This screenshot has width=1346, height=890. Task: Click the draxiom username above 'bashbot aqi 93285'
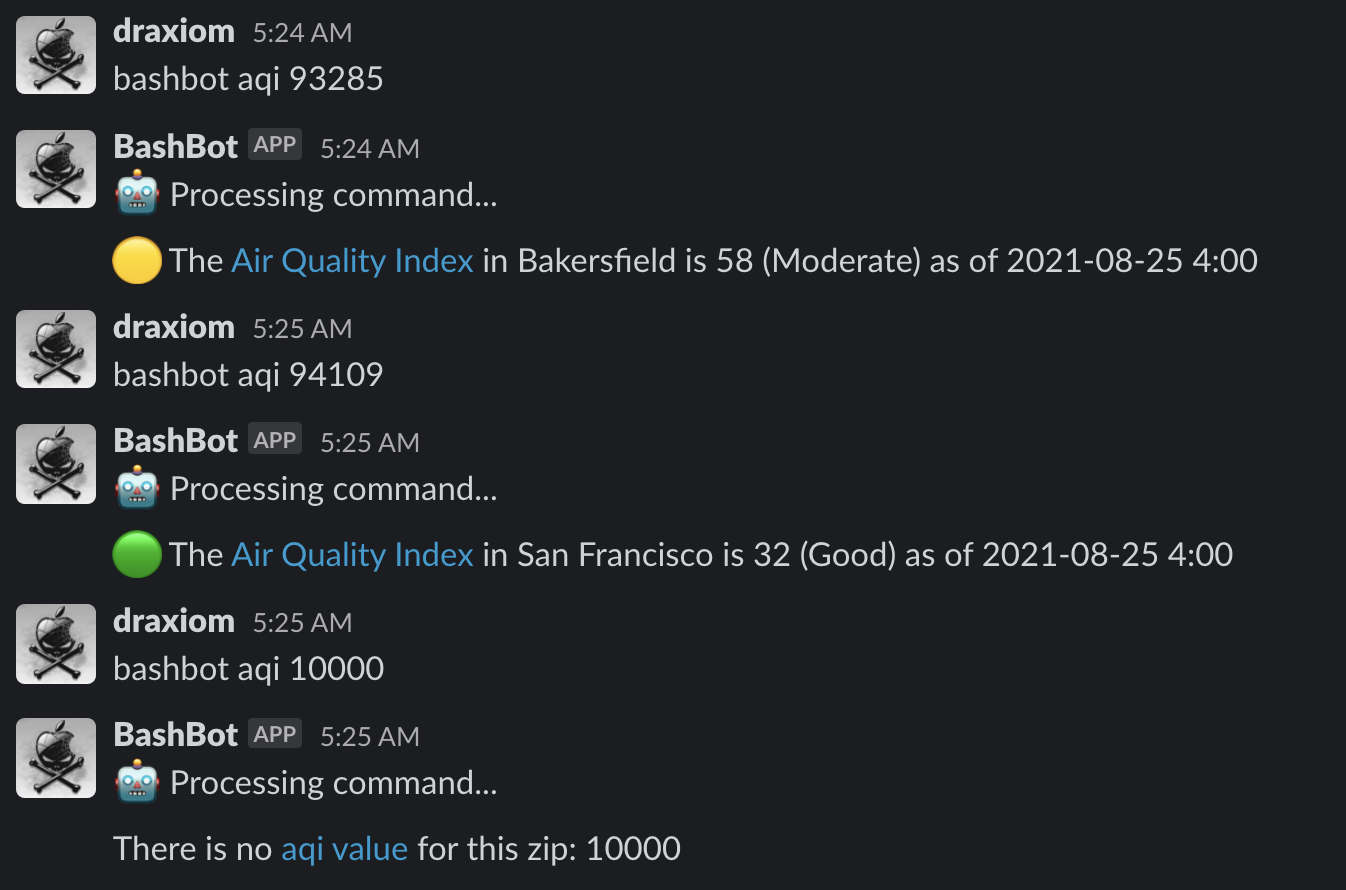(x=174, y=31)
